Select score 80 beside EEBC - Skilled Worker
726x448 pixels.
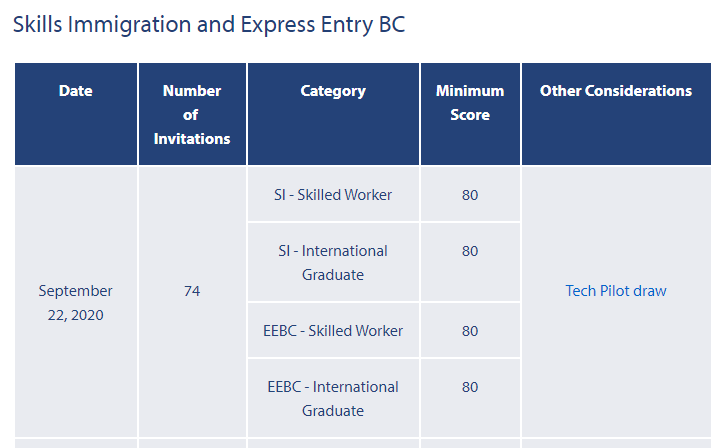pos(470,331)
